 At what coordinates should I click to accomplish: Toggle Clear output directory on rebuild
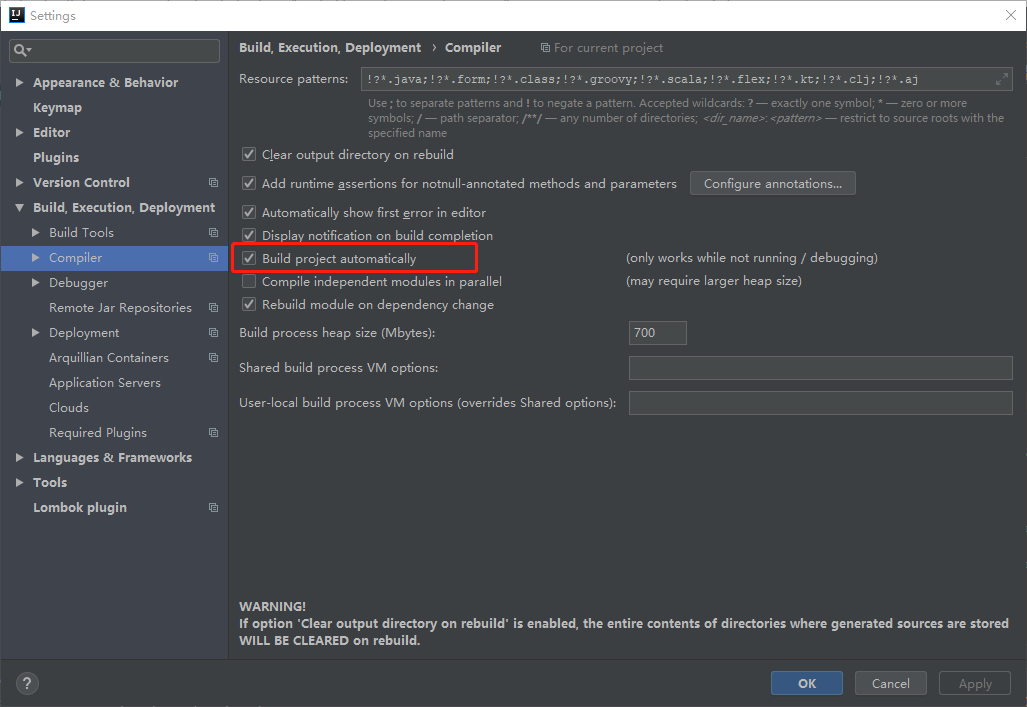[x=249, y=155]
